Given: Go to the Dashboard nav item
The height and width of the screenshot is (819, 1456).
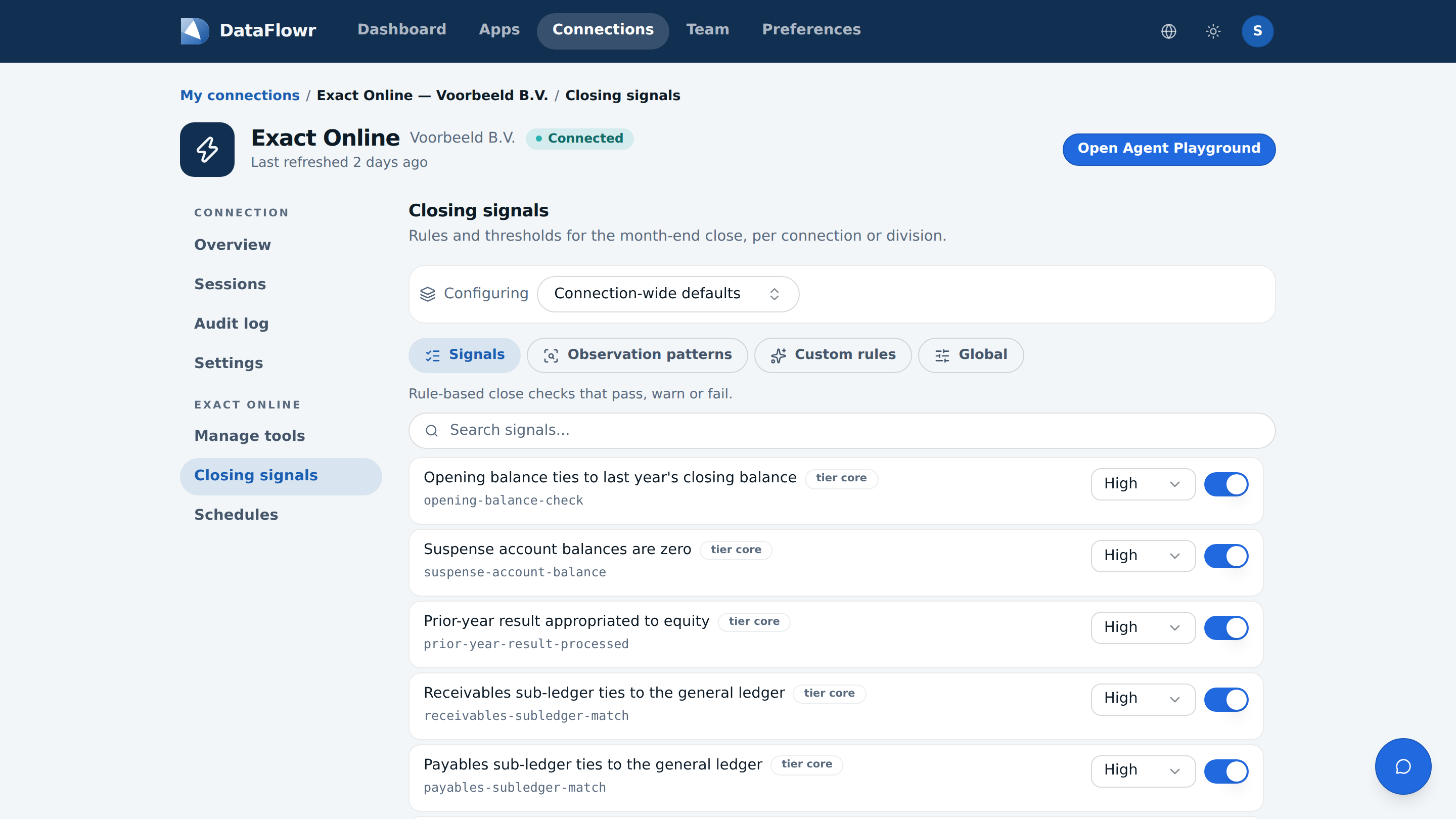Looking at the screenshot, I should coord(402,30).
